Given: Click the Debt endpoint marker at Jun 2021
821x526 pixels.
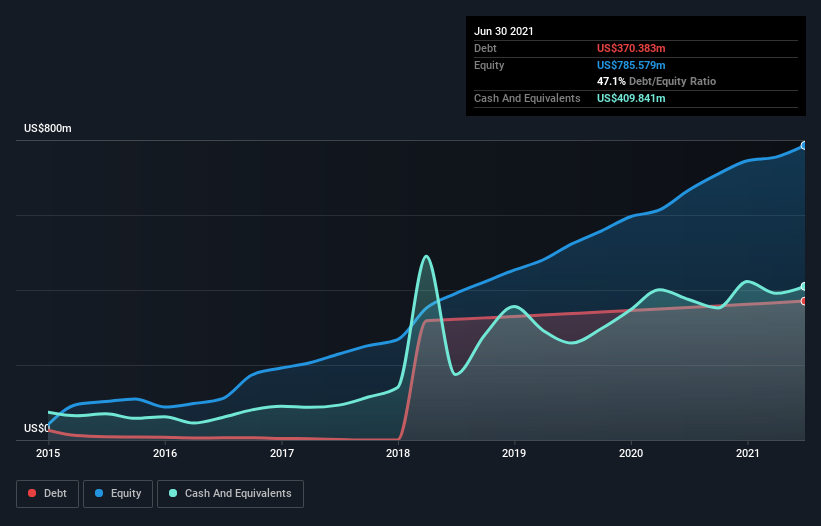Looking at the screenshot, I should (x=804, y=301).
